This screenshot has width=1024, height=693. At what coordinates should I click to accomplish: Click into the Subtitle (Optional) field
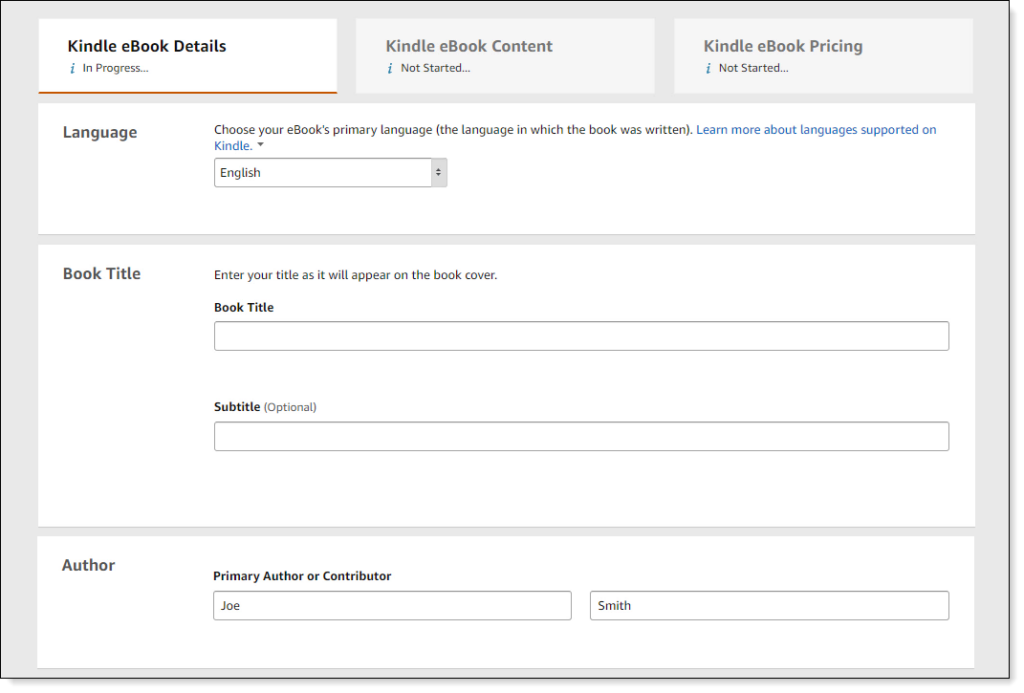coord(581,436)
